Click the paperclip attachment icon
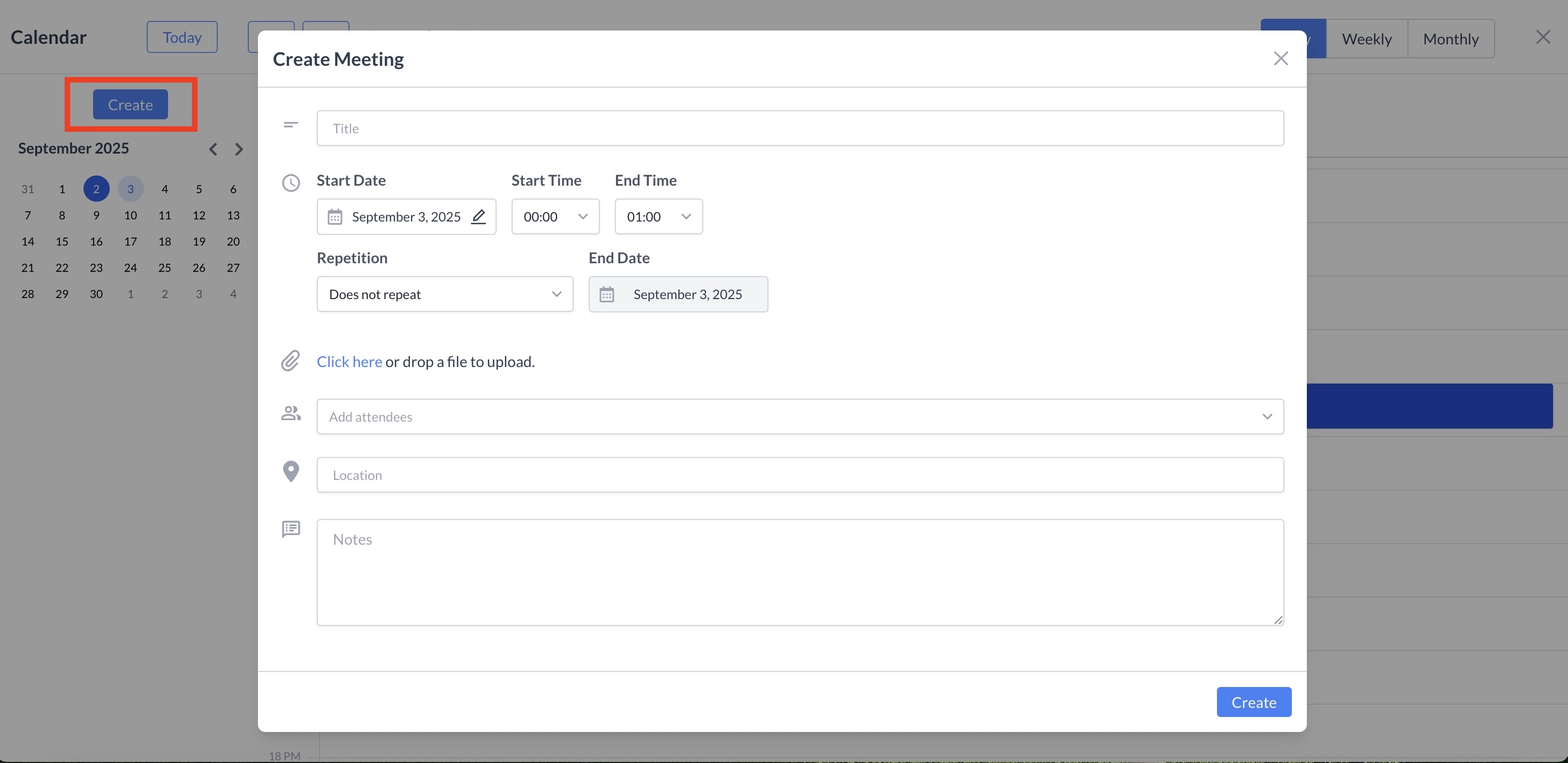The image size is (1568, 763). [x=291, y=361]
